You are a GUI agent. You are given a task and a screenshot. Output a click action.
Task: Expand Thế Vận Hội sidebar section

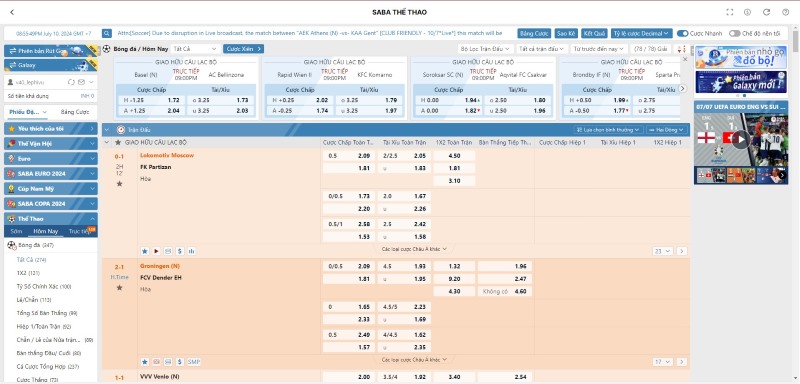(x=51, y=144)
